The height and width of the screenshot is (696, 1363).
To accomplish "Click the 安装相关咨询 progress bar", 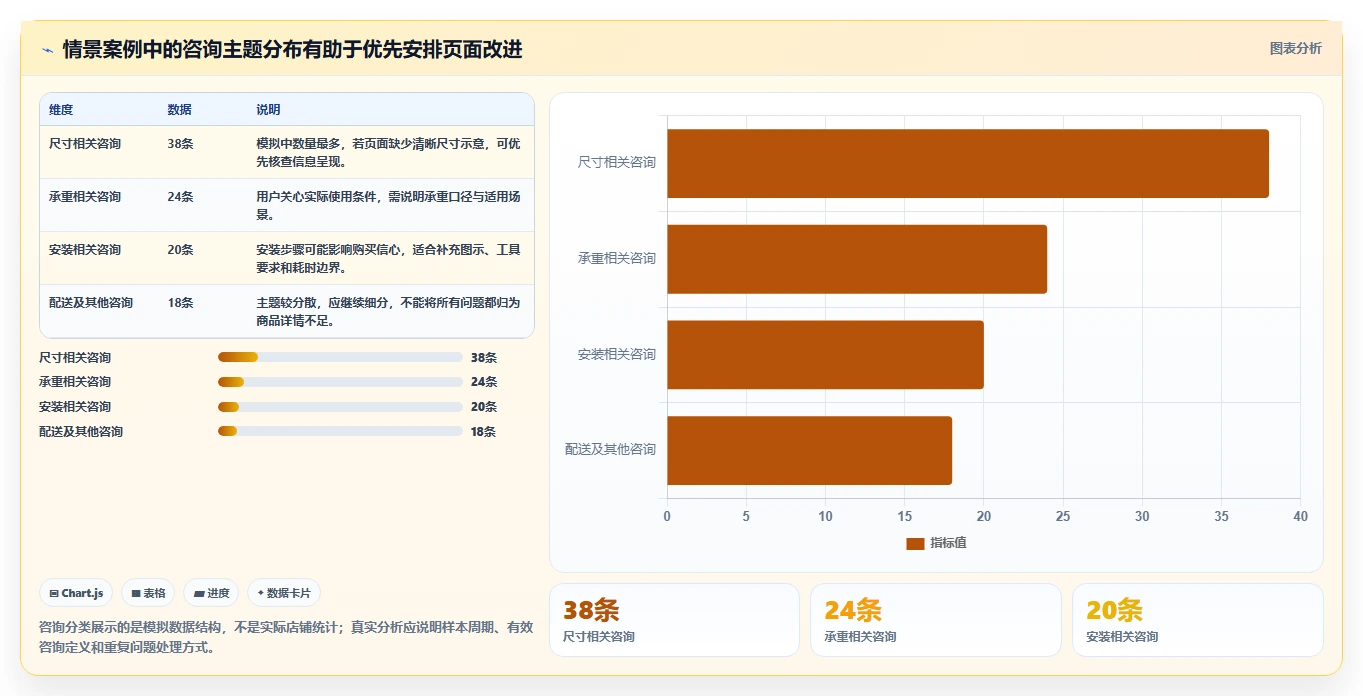I will click(340, 407).
